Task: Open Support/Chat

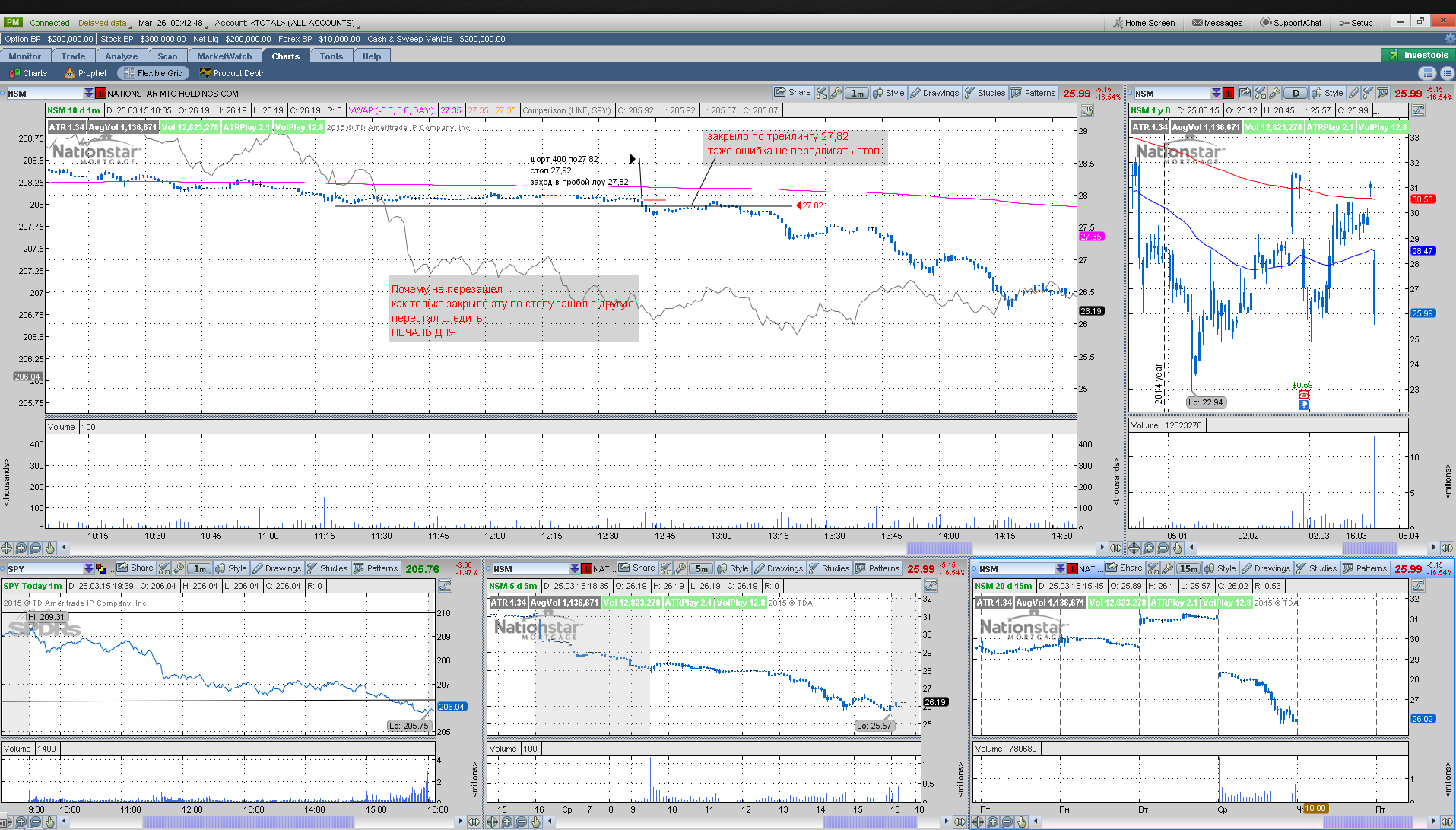Action: tap(1291, 23)
